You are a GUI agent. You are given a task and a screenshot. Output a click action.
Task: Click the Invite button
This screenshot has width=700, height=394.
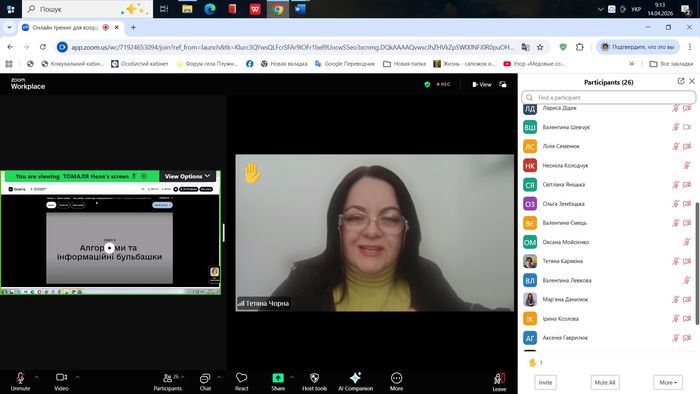[545, 382]
